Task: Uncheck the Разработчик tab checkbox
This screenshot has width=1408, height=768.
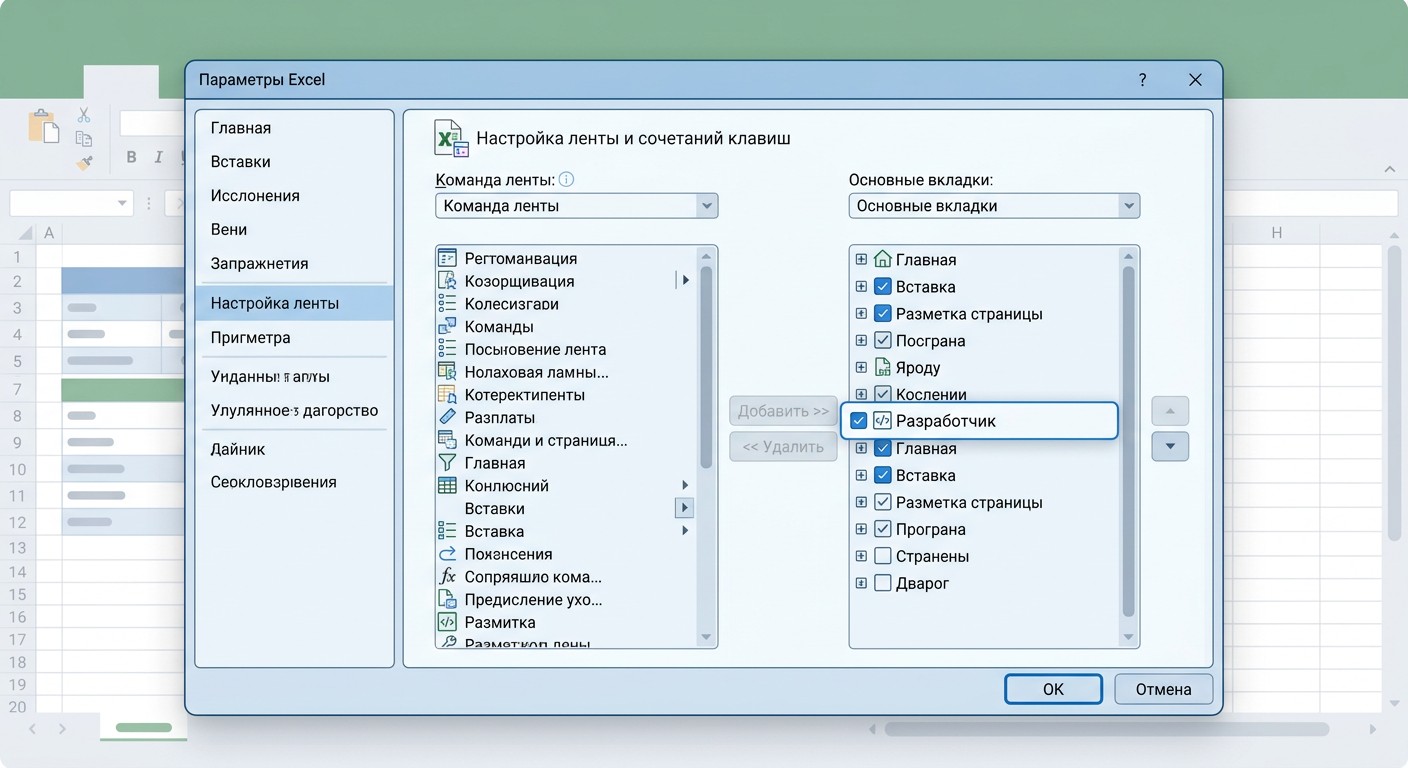Action: click(858, 421)
